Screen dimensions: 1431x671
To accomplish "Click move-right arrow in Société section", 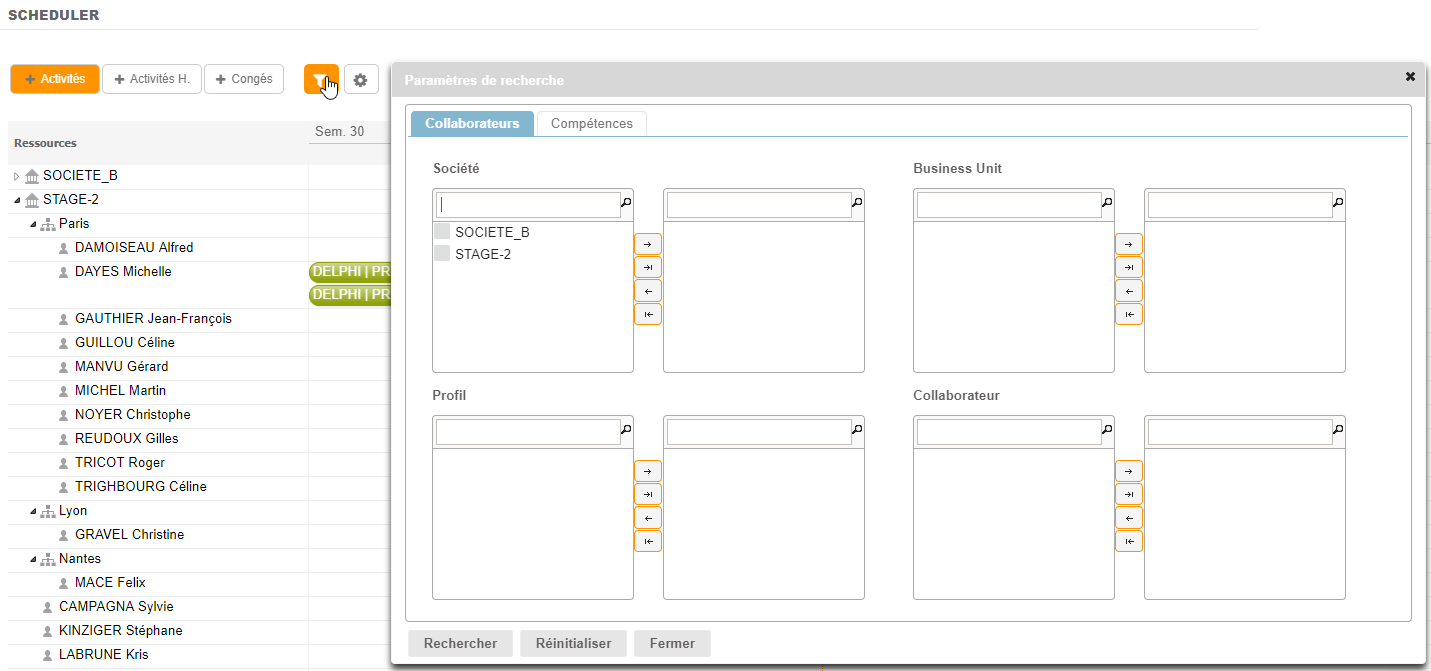I will pyautogui.click(x=648, y=244).
